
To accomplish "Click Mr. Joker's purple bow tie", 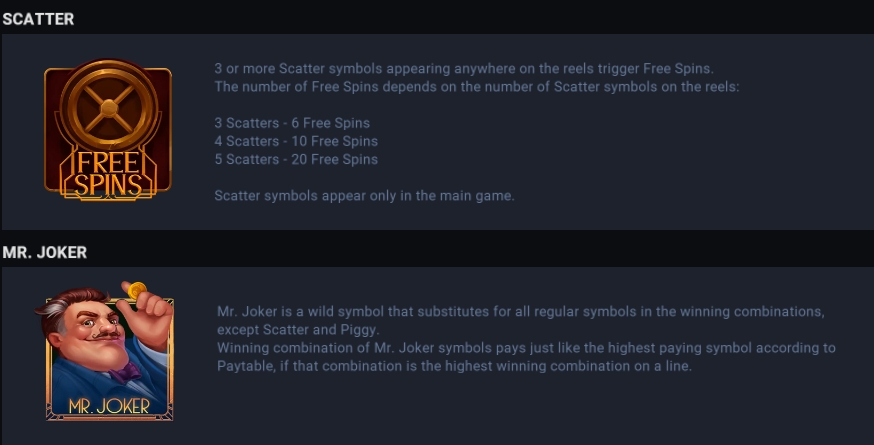I will point(127,372).
